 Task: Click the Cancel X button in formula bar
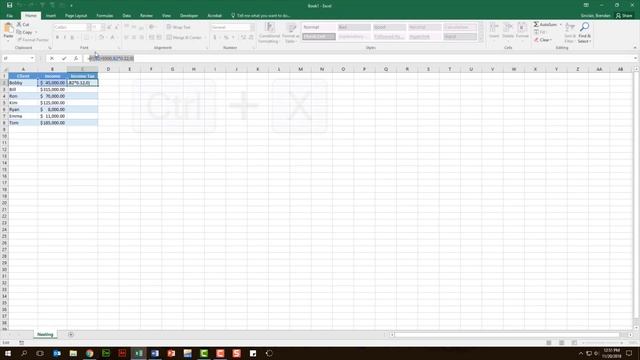(52, 58)
